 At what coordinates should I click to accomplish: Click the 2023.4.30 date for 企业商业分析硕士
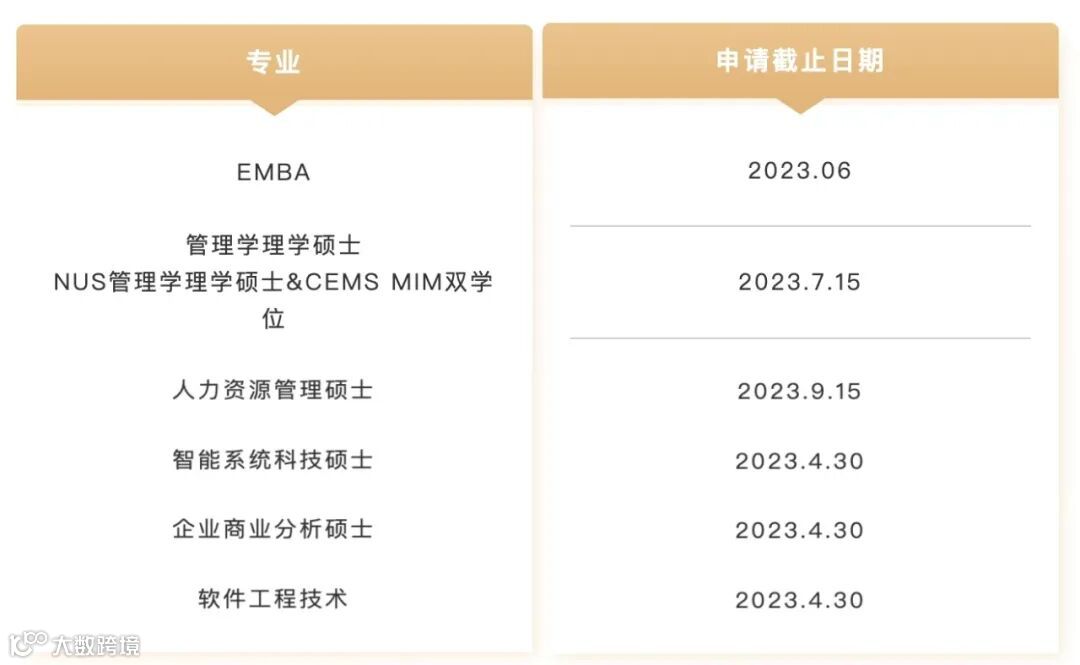(800, 531)
